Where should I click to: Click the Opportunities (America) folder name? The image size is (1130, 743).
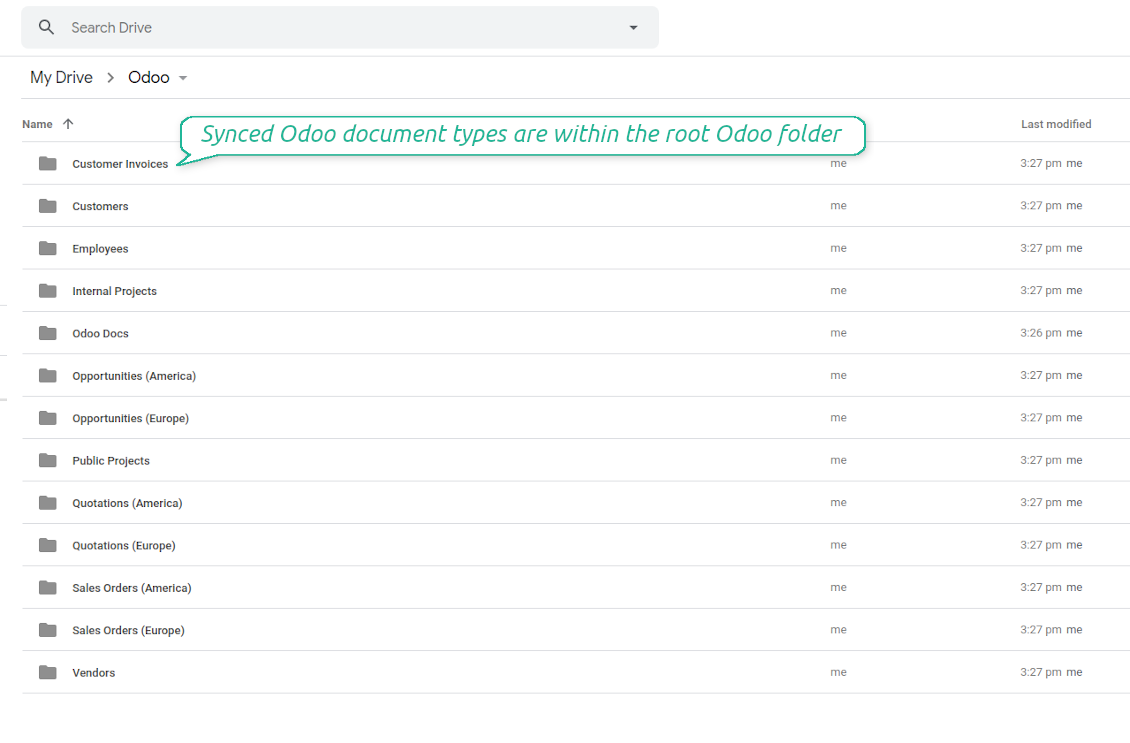pyautogui.click(x=134, y=376)
